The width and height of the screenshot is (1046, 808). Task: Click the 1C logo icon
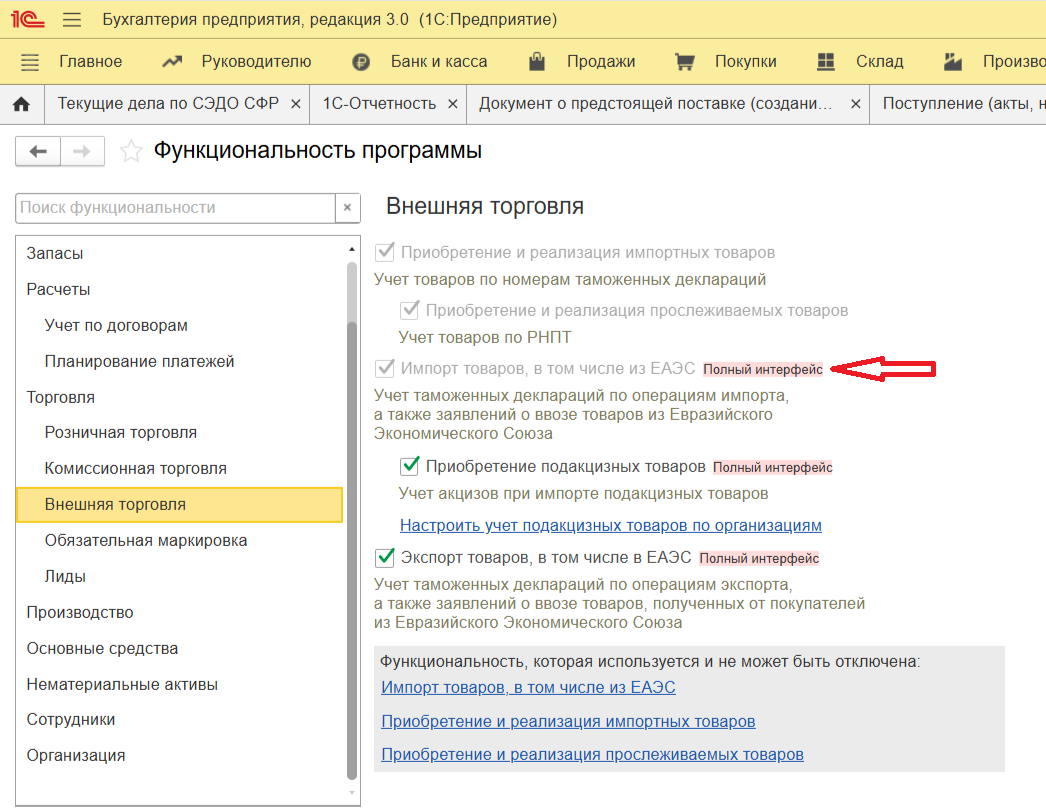click(27, 19)
